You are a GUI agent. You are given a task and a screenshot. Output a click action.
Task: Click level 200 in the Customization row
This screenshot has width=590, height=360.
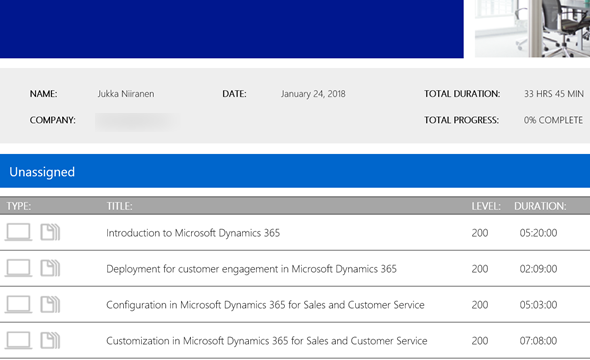480,341
